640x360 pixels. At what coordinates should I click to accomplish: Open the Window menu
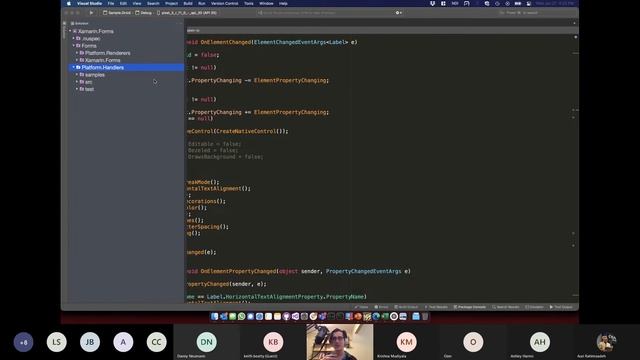[x=266, y=3]
